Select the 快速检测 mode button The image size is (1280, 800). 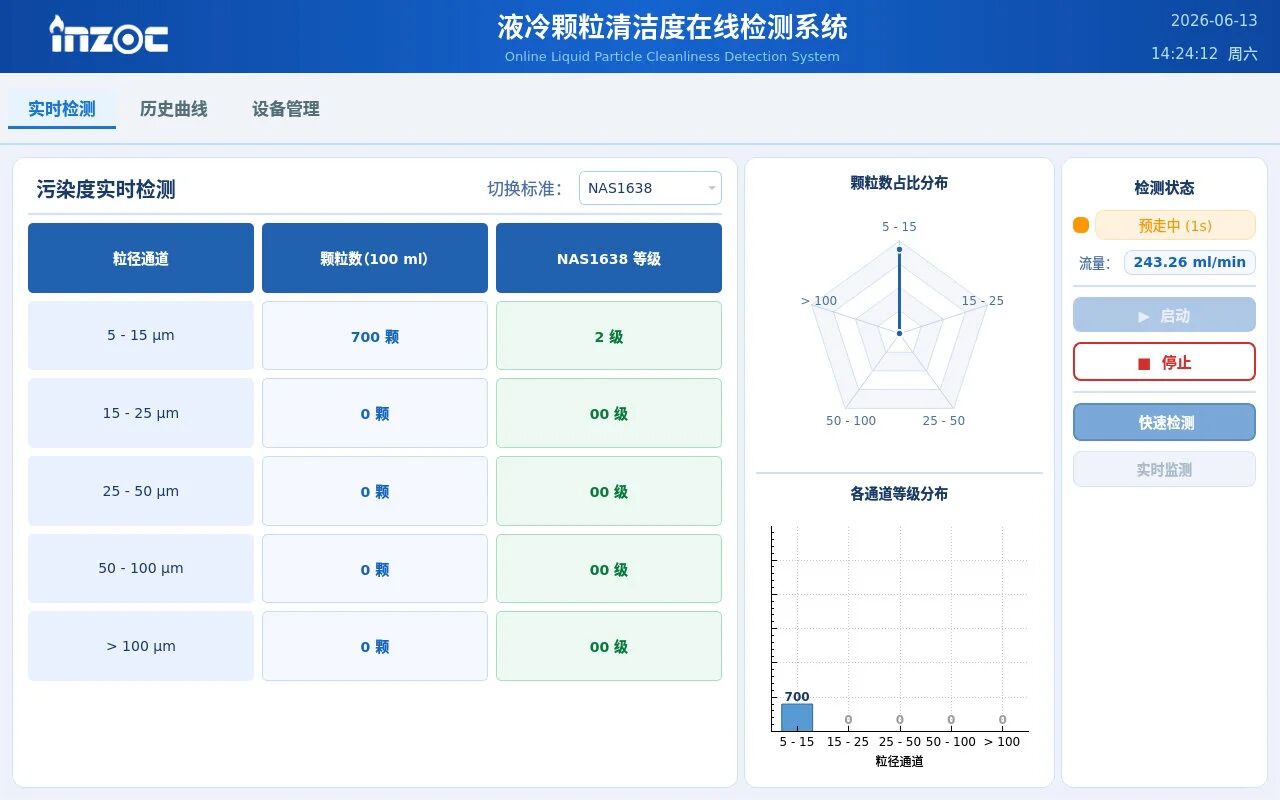(1164, 422)
